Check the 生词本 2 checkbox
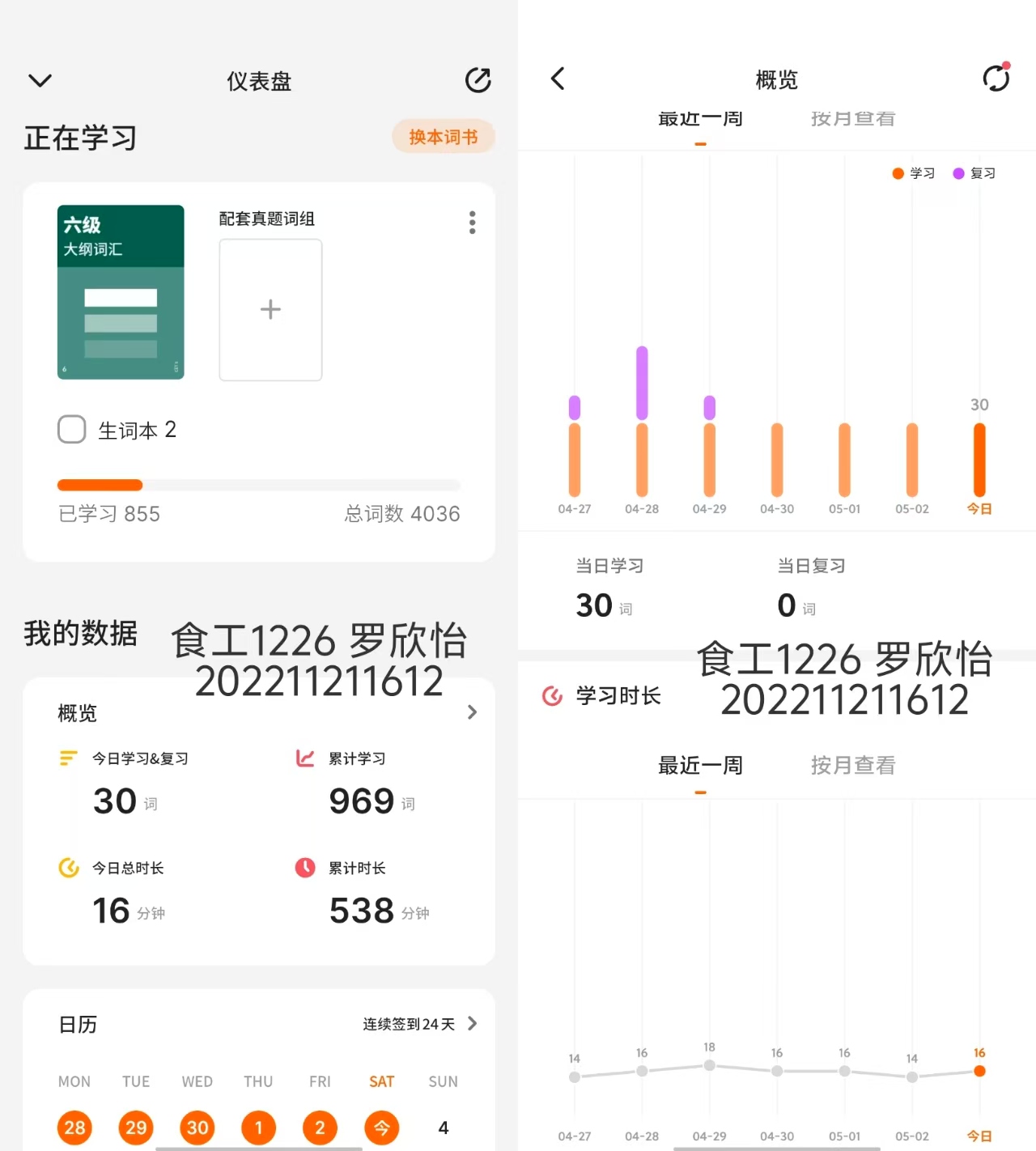This screenshot has height=1151, width=1036. coord(71,429)
